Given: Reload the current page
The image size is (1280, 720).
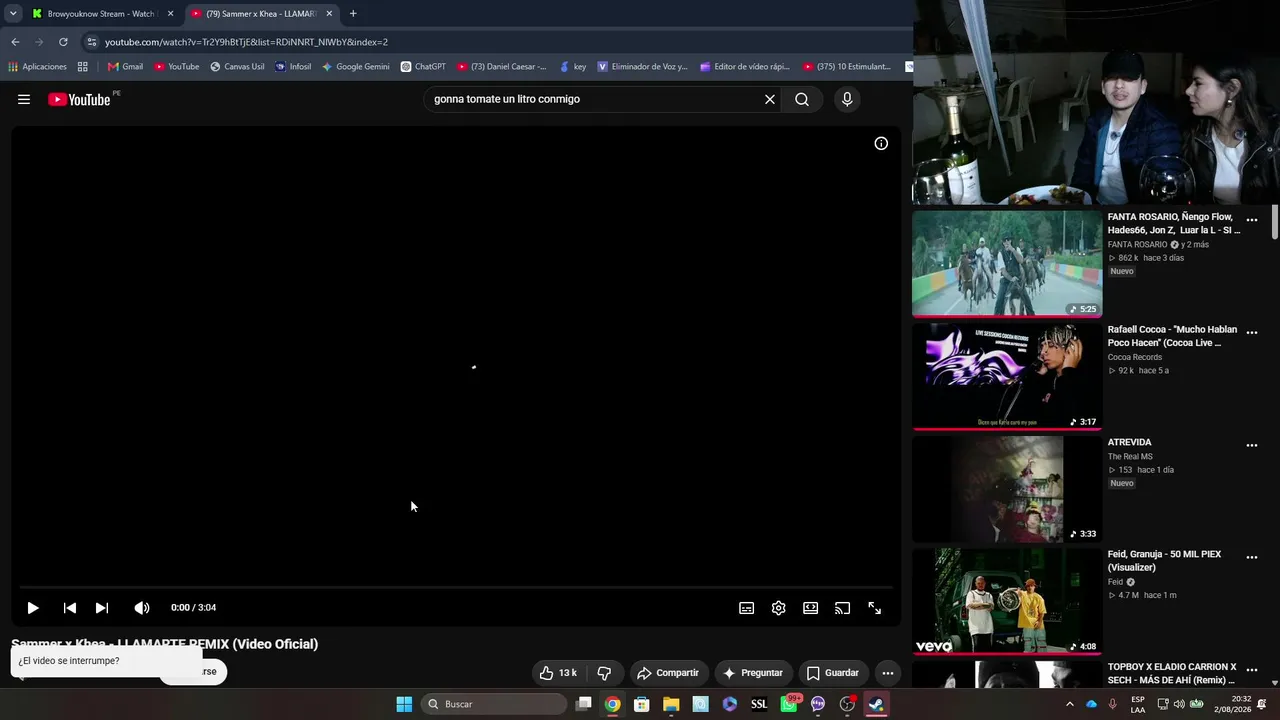Looking at the screenshot, I should point(63,42).
